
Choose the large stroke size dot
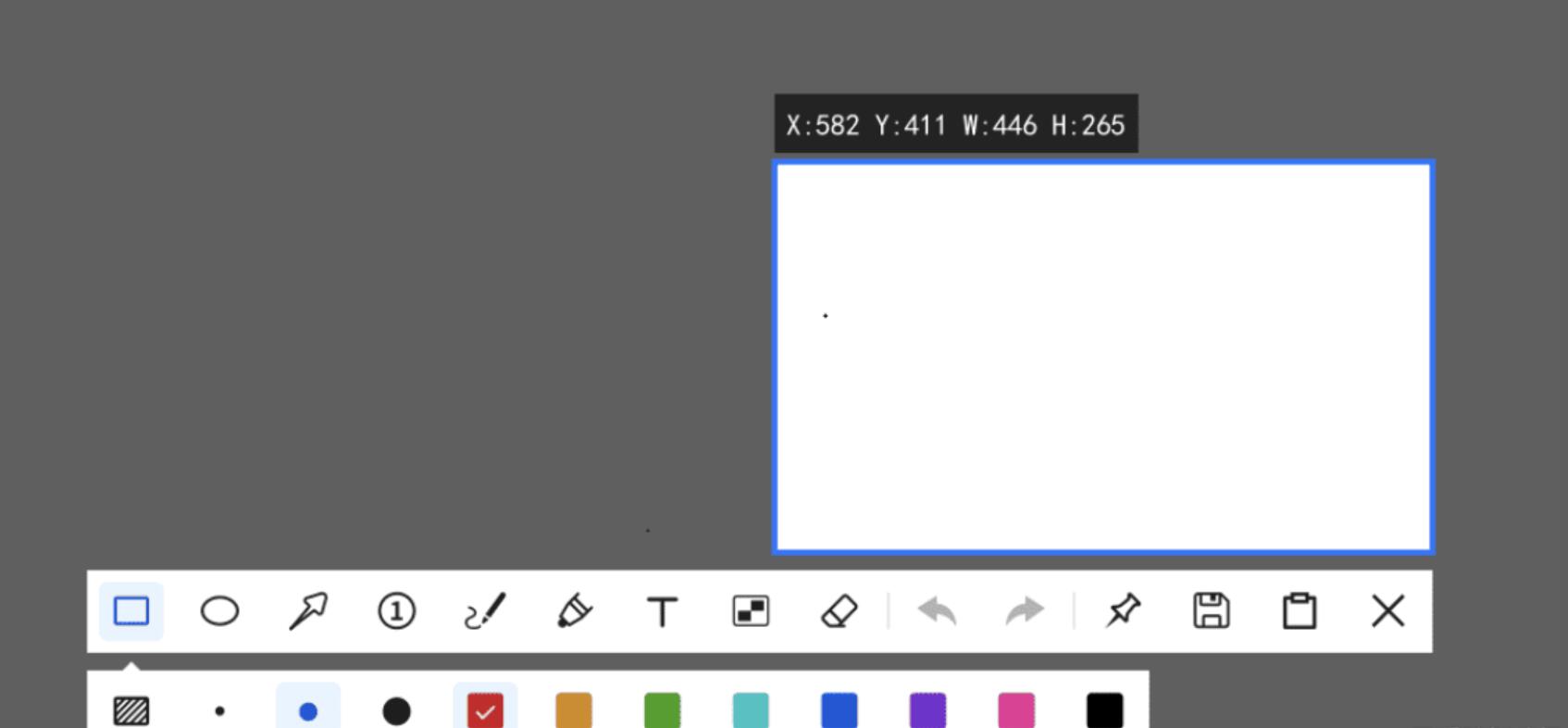396,711
